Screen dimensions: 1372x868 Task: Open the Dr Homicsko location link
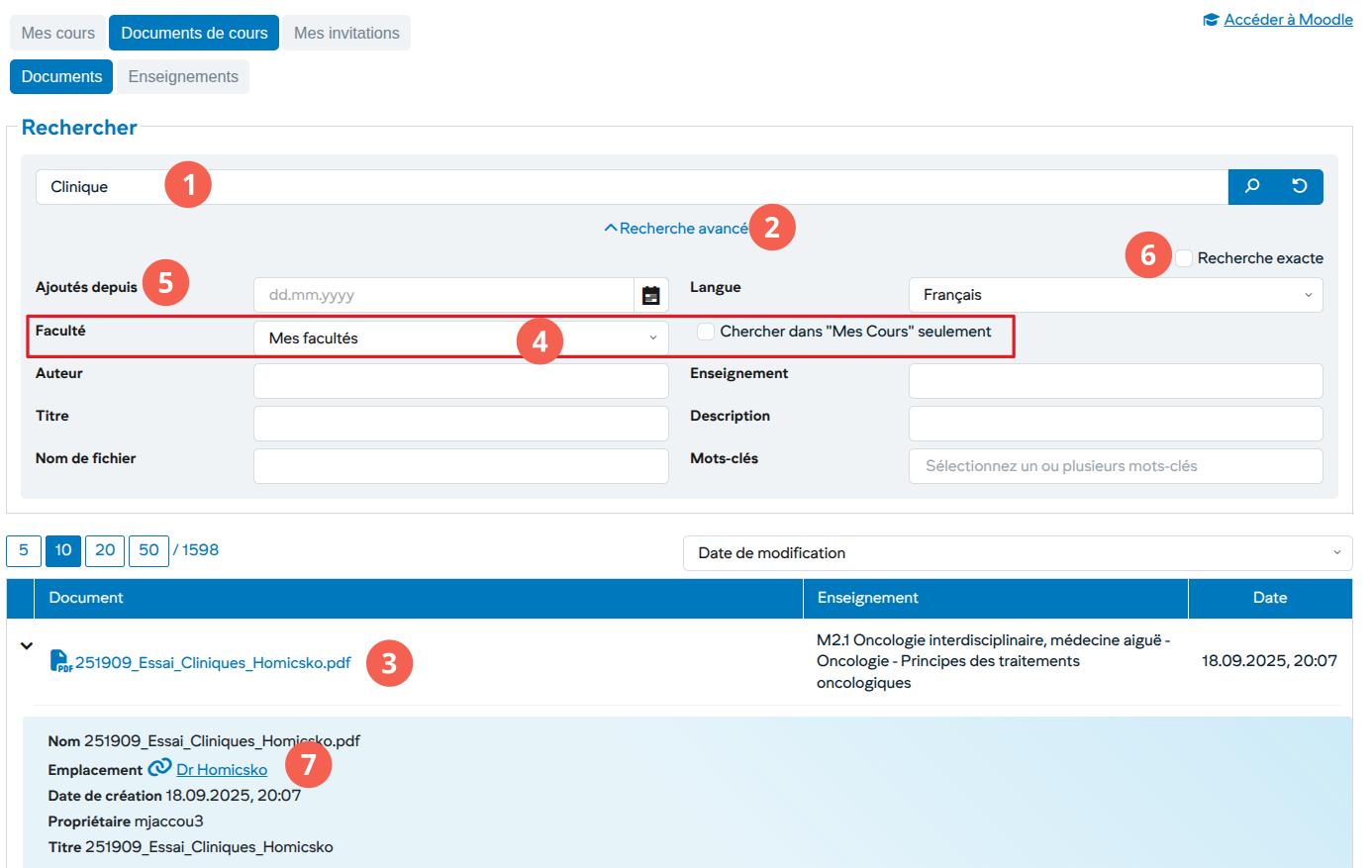(x=222, y=769)
